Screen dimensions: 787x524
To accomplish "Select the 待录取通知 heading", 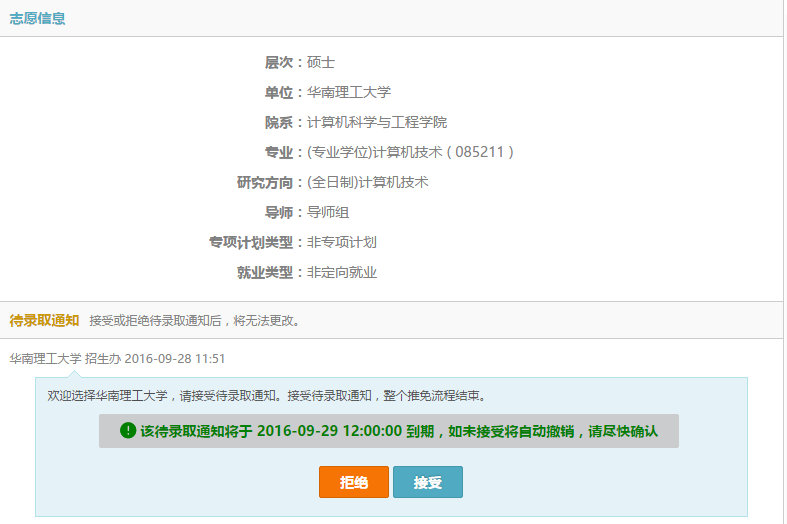I will (x=44, y=320).
